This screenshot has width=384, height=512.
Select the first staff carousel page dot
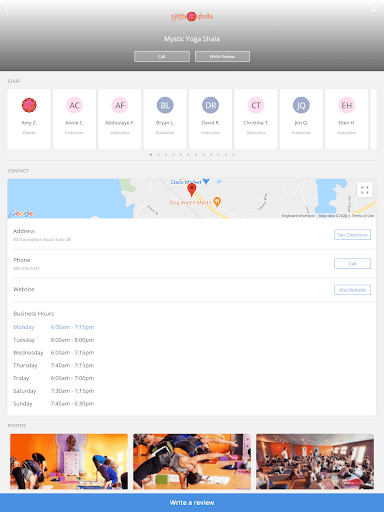tap(151, 155)
